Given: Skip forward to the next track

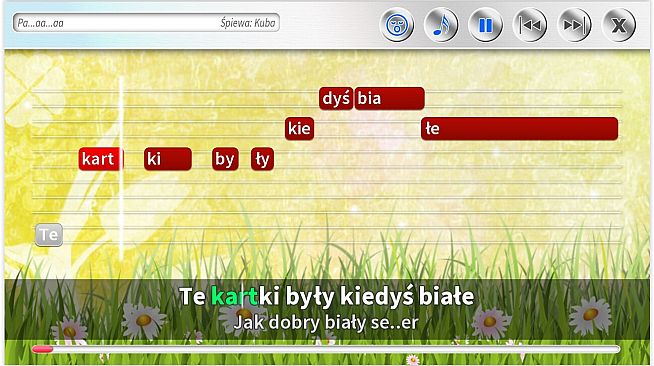Looking at the screenshot, I should click(x=574, y=25).
